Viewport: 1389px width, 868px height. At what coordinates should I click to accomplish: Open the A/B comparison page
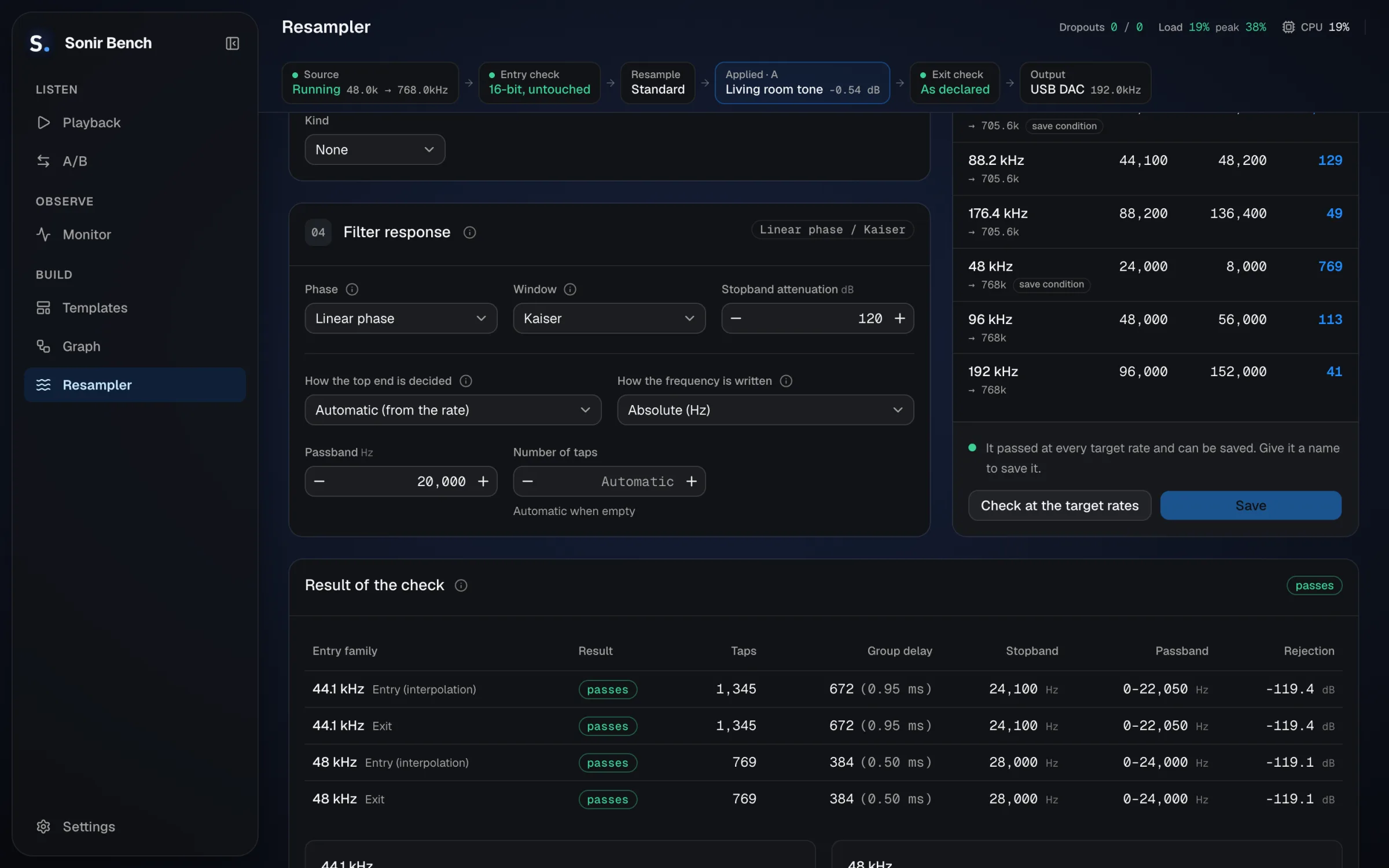135,161
